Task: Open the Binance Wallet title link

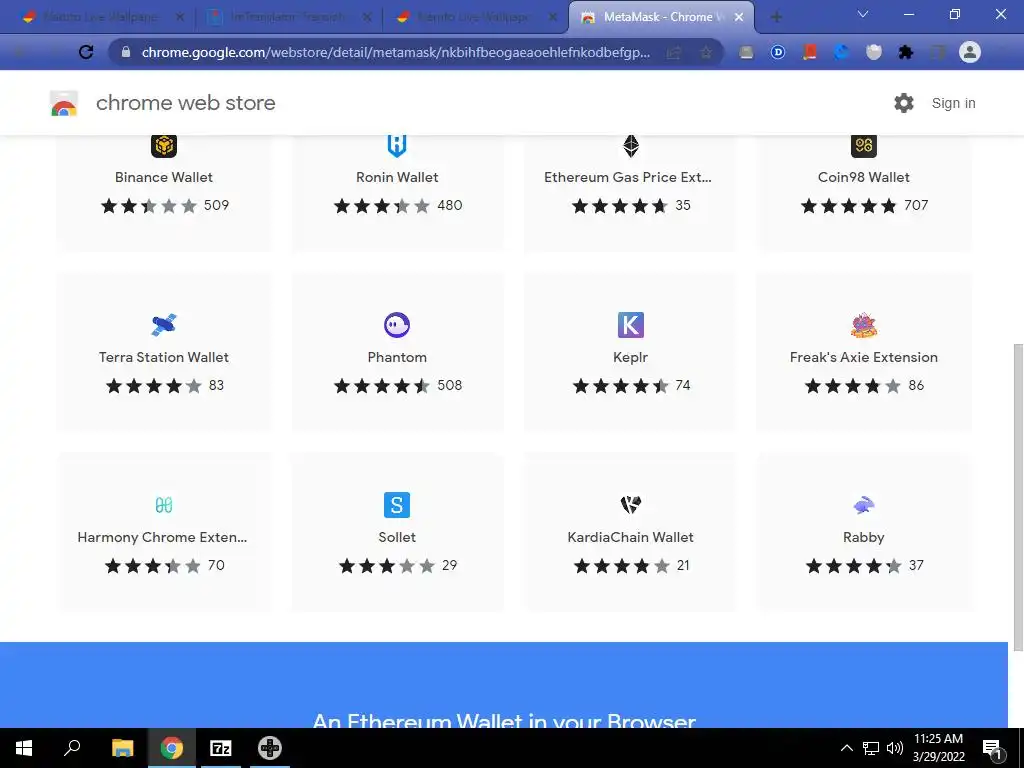Action: (164, 177)
